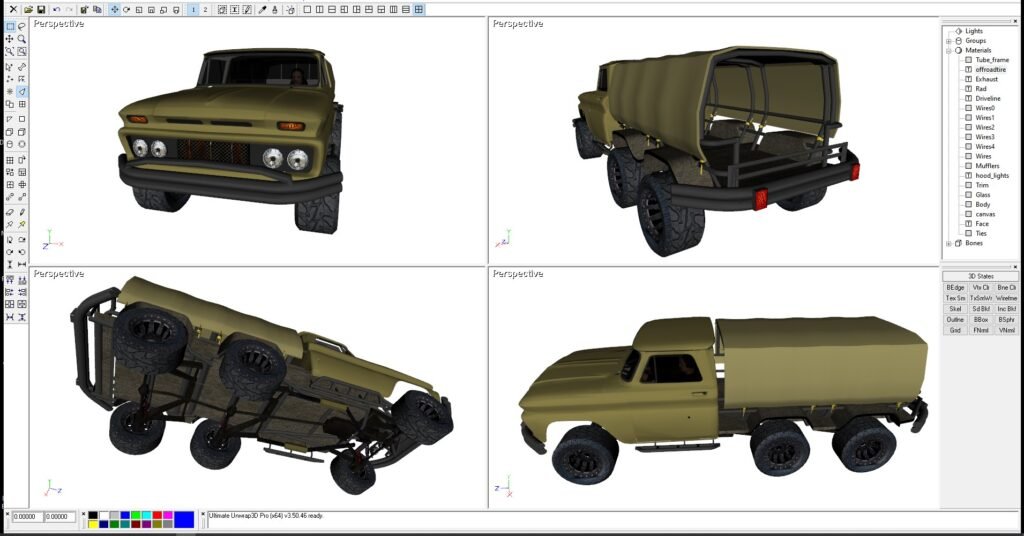Click the Save disk icon
Image resolution: width=1024 pixels, height=536 pixels.
40,9
